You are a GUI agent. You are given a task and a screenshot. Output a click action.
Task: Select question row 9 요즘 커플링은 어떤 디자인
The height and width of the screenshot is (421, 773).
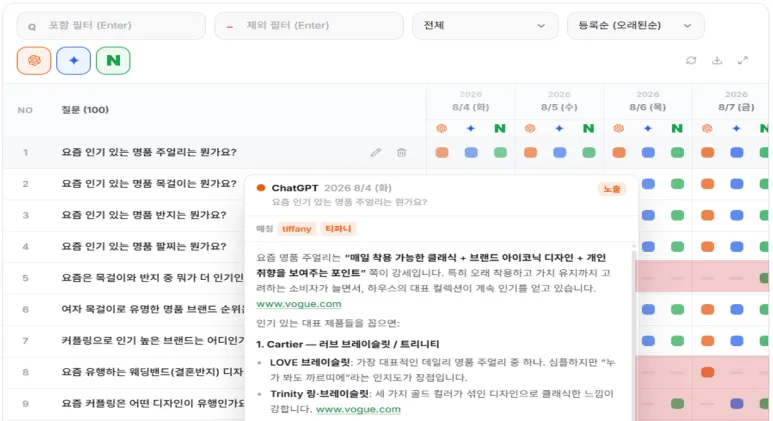[x=153, y=404]
